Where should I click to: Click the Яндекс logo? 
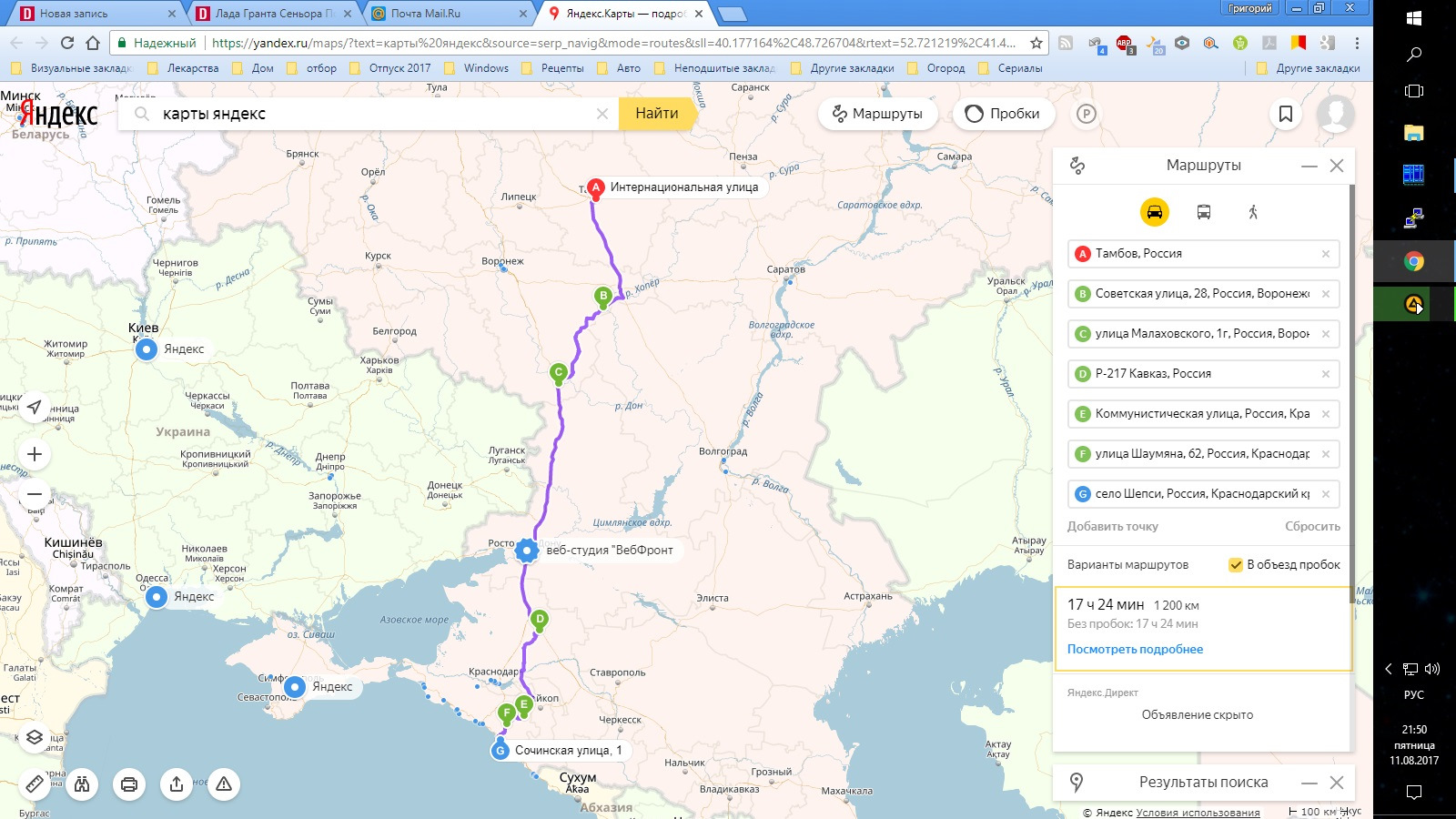(60, 115)
